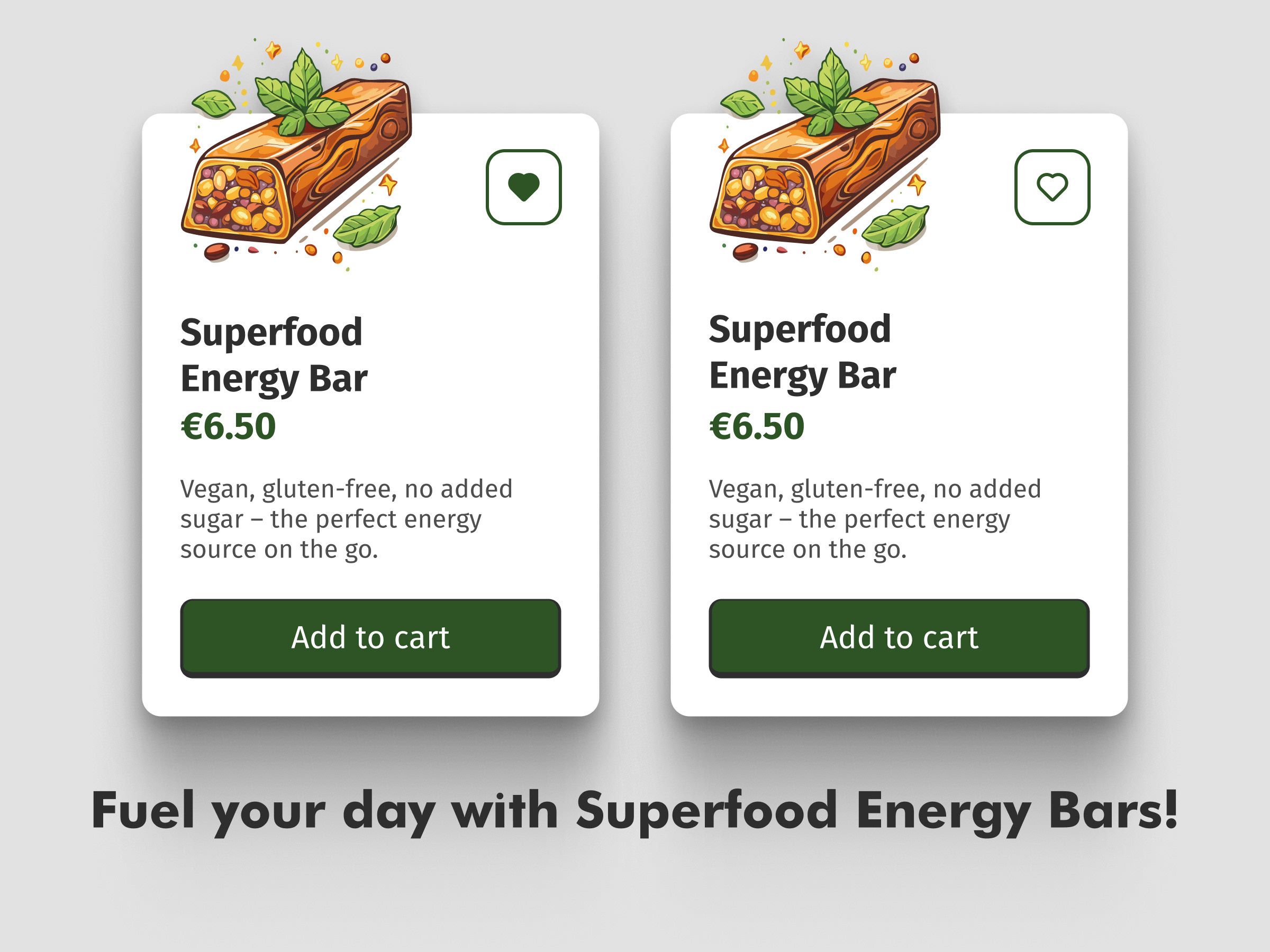The height and width of the screenshot is (952, 1270).
Task: Select left card's Superfood Energy Bar title
Action: point(273,355)
